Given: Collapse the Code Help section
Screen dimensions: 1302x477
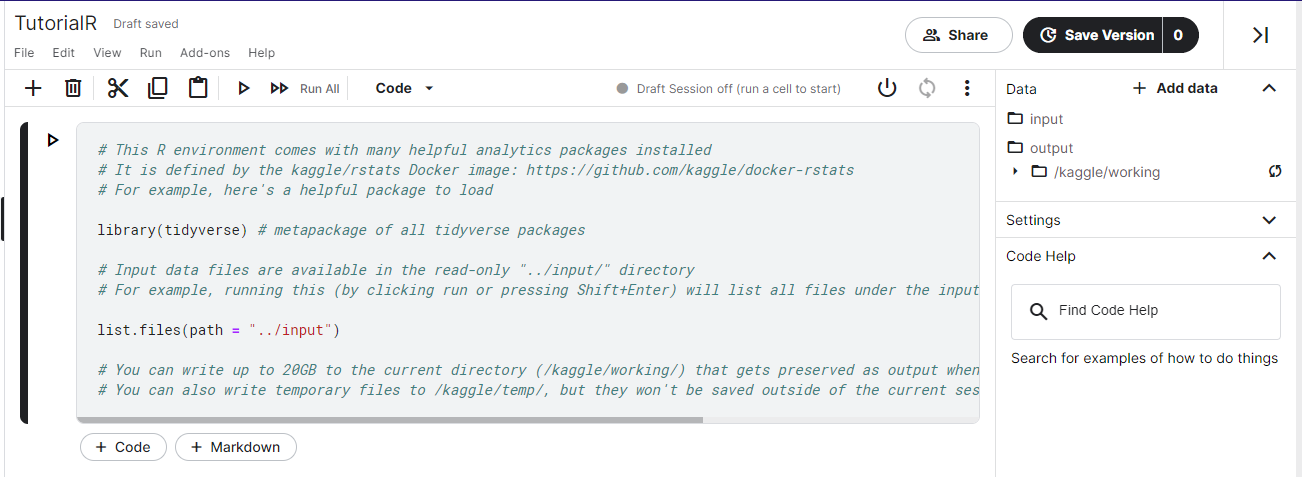Looking at the screenshot, I should 1269,256.
